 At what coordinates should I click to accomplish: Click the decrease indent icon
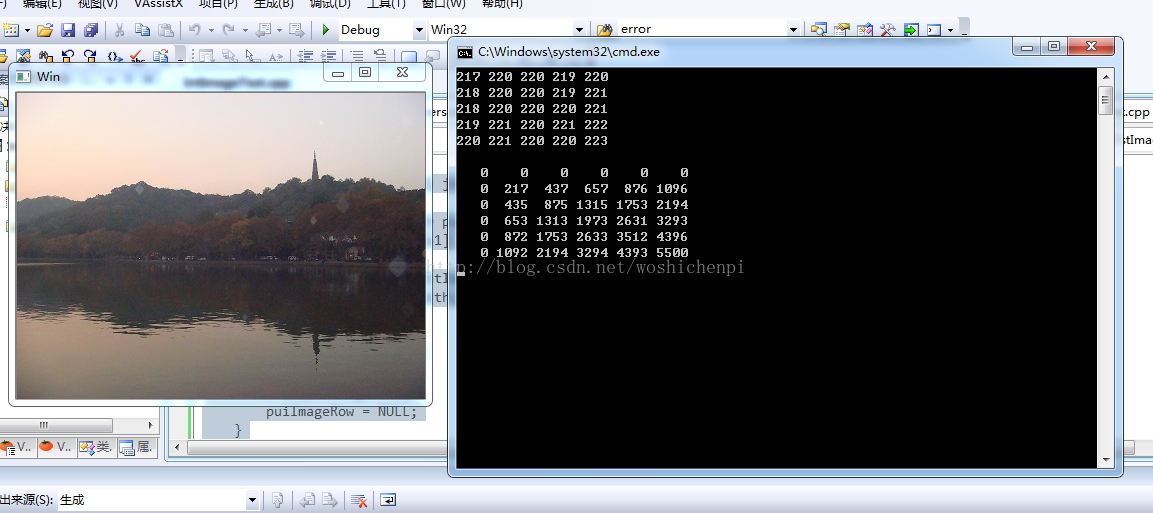(305, 56)
